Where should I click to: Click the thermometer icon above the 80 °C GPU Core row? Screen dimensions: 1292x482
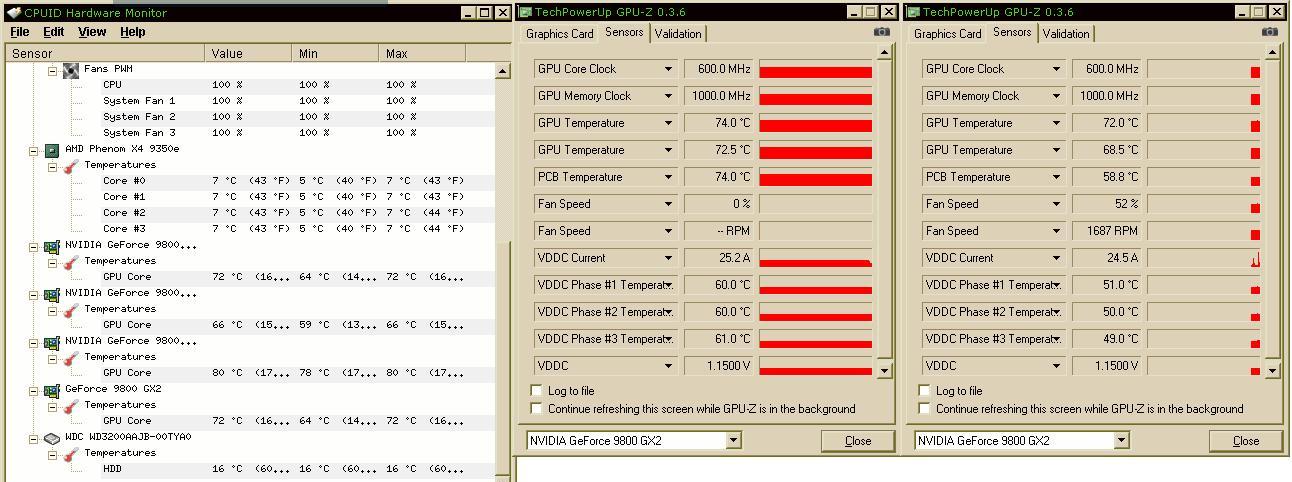[71, 358]
